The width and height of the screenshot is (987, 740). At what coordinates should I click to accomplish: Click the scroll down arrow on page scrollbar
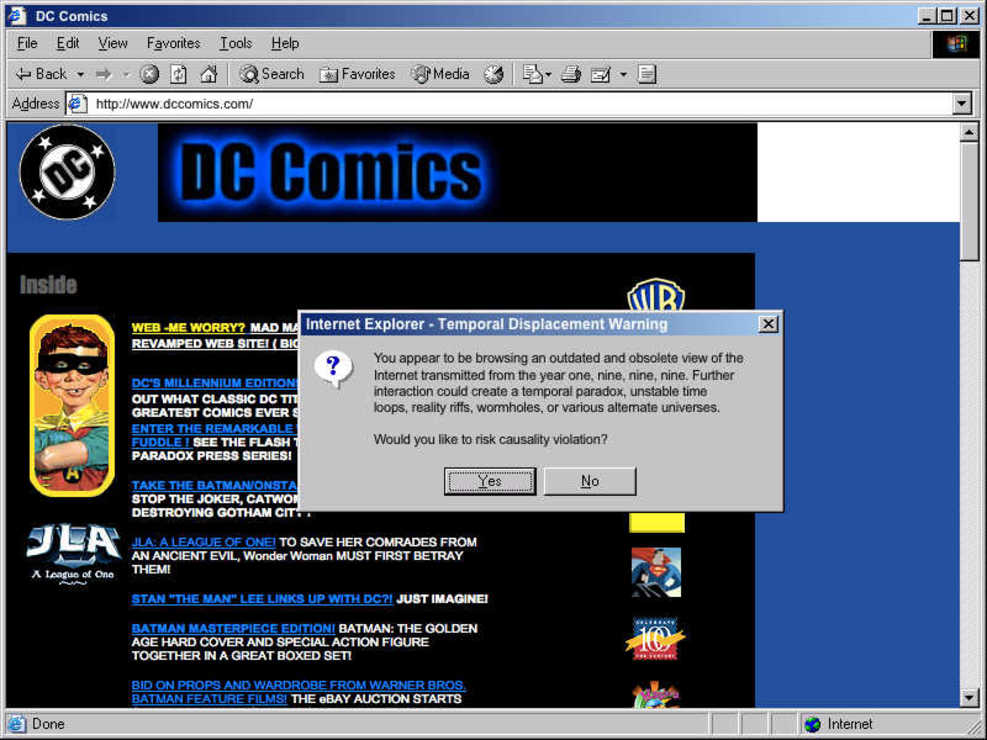pyautogui.click(x=969, y=697)
